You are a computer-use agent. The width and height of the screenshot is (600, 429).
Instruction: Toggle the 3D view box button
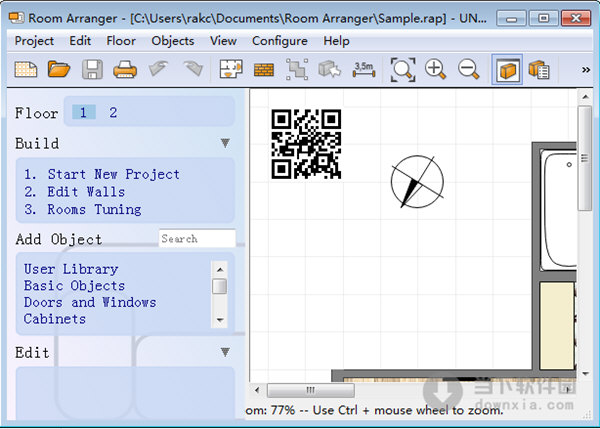[x=506, y=69]
